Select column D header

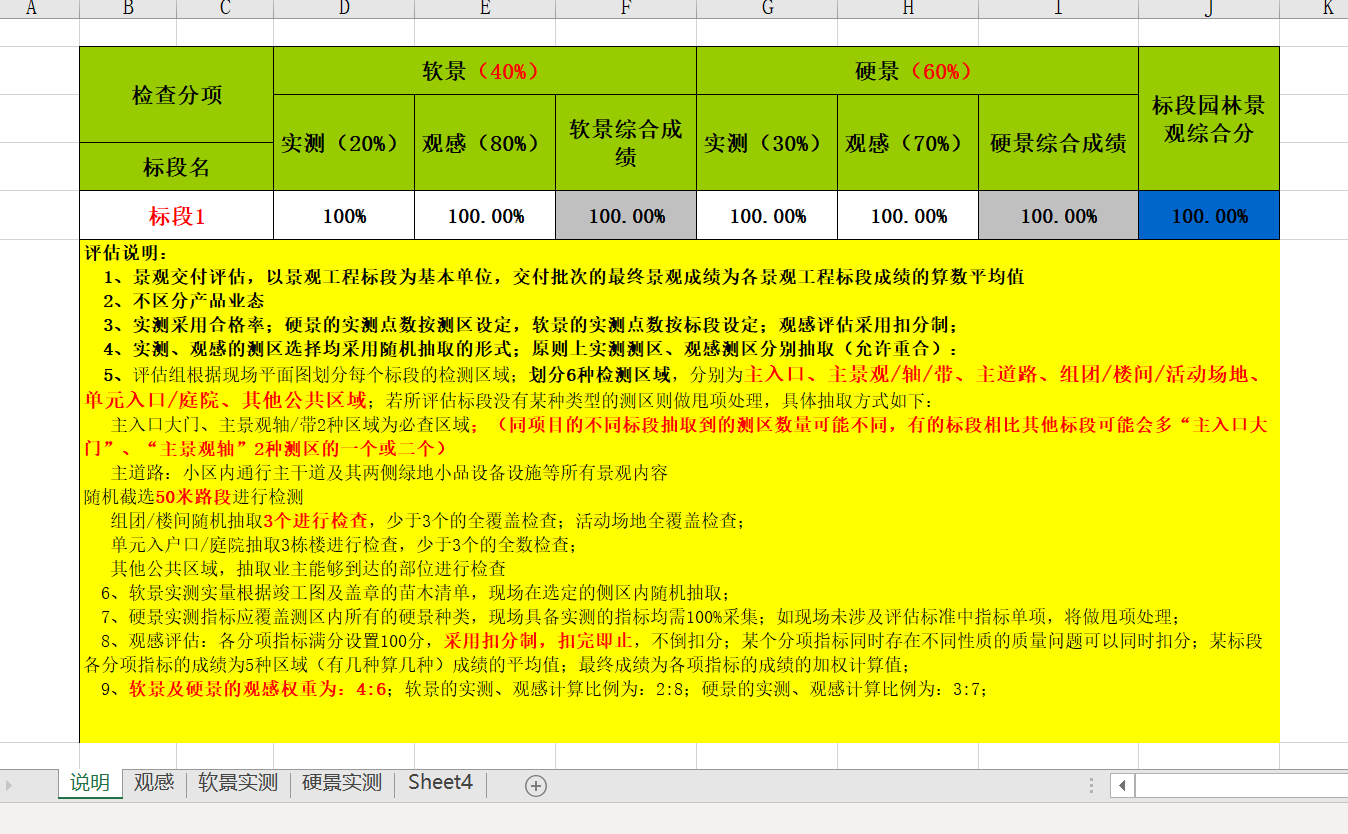pyautogui.click(x=344, y=9)
